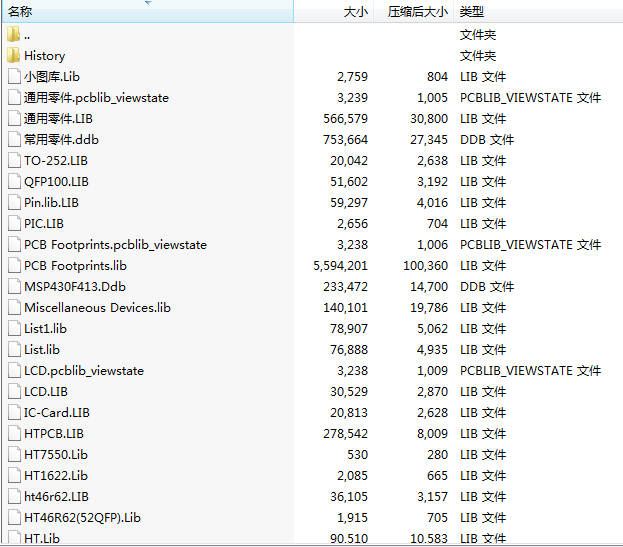The width and height of the screenshot is (623, 547).
Task: Click the size value 5,594,201
Action: tap(341, 265)
